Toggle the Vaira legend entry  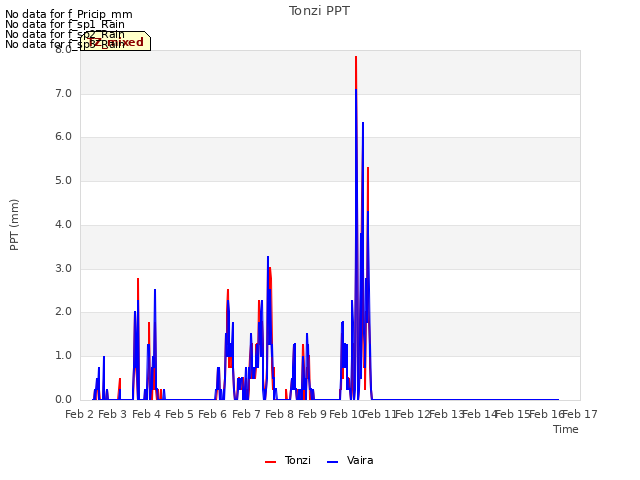point(350,460)
